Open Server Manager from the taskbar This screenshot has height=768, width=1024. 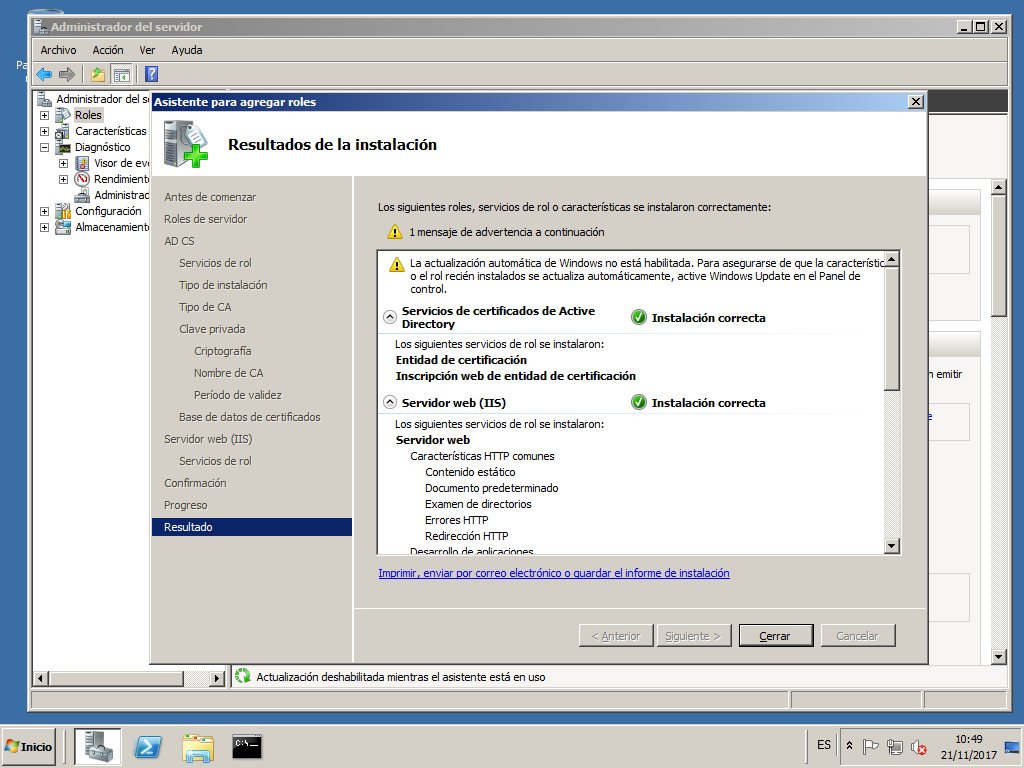coord(97,746)
